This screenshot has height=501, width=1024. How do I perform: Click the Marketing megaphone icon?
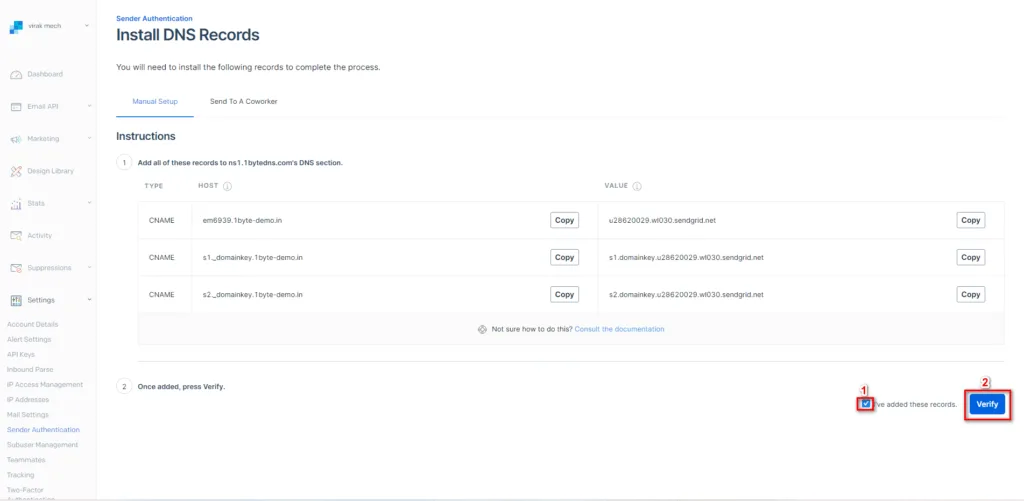16,139
